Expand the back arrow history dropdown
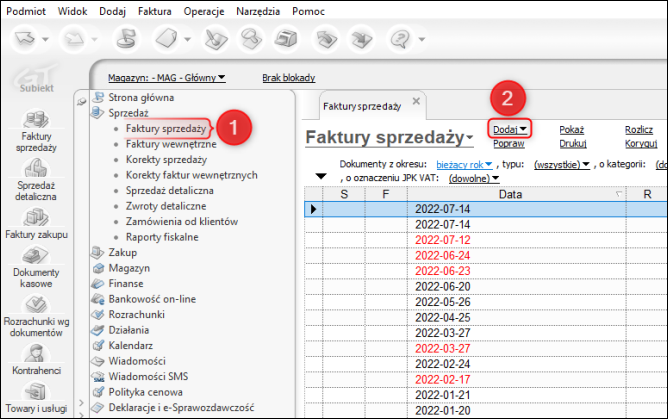 point(45,39)
